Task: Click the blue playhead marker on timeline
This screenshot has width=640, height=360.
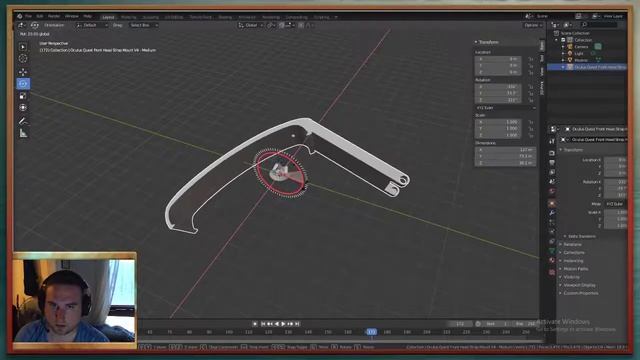Action: [x=371, y=332]
